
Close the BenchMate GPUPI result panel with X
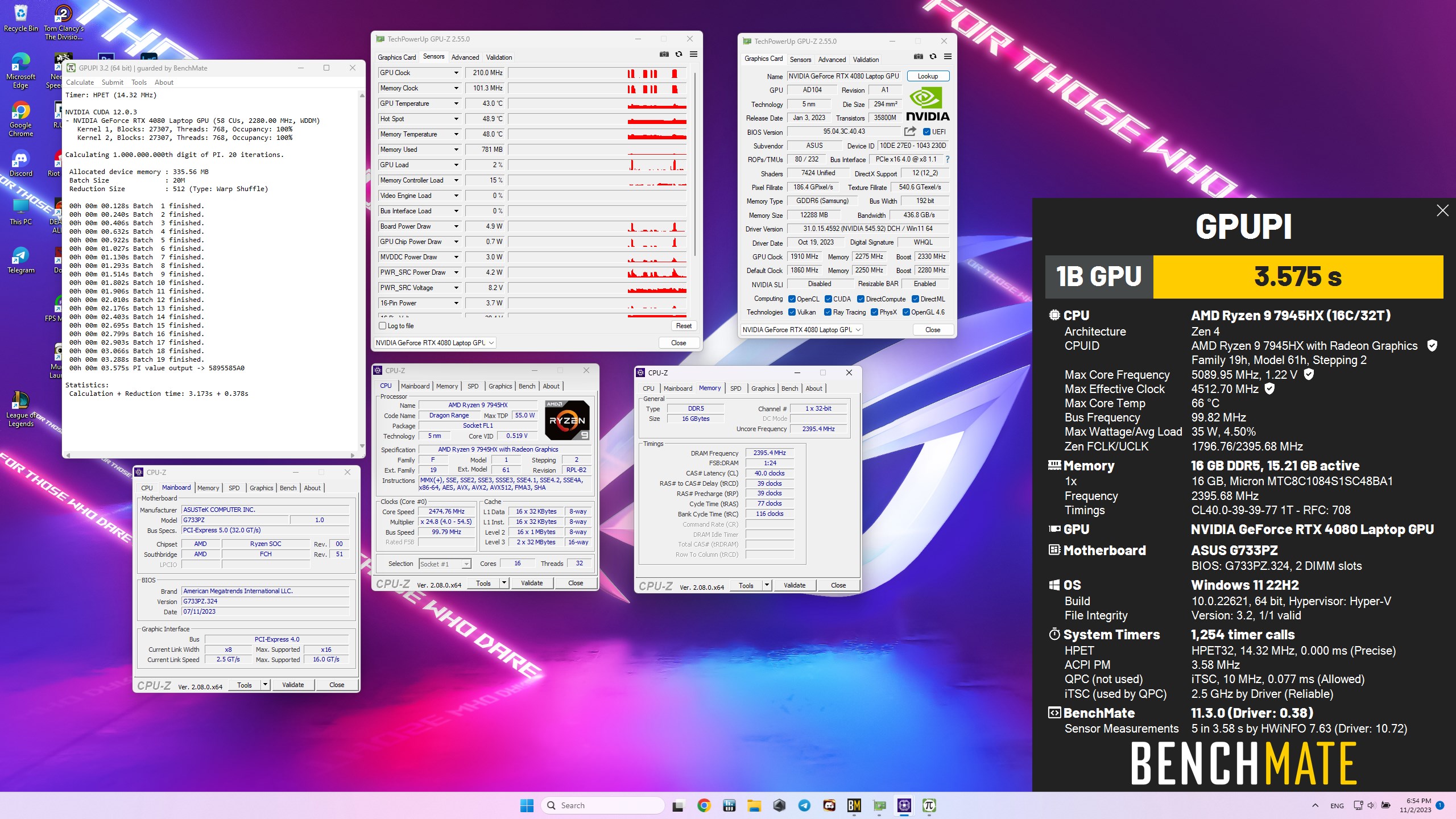click(1442, 210)
